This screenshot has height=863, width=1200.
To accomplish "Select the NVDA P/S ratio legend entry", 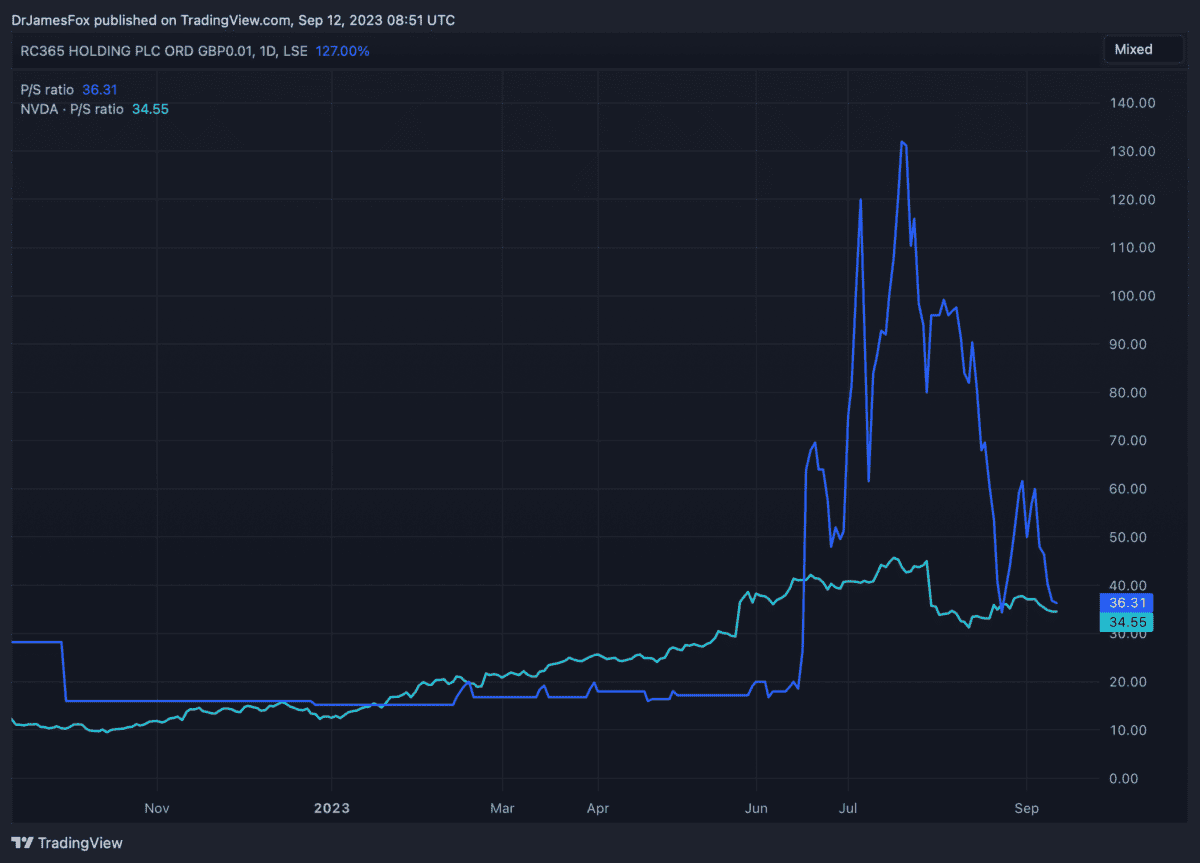I will (72, 109).
